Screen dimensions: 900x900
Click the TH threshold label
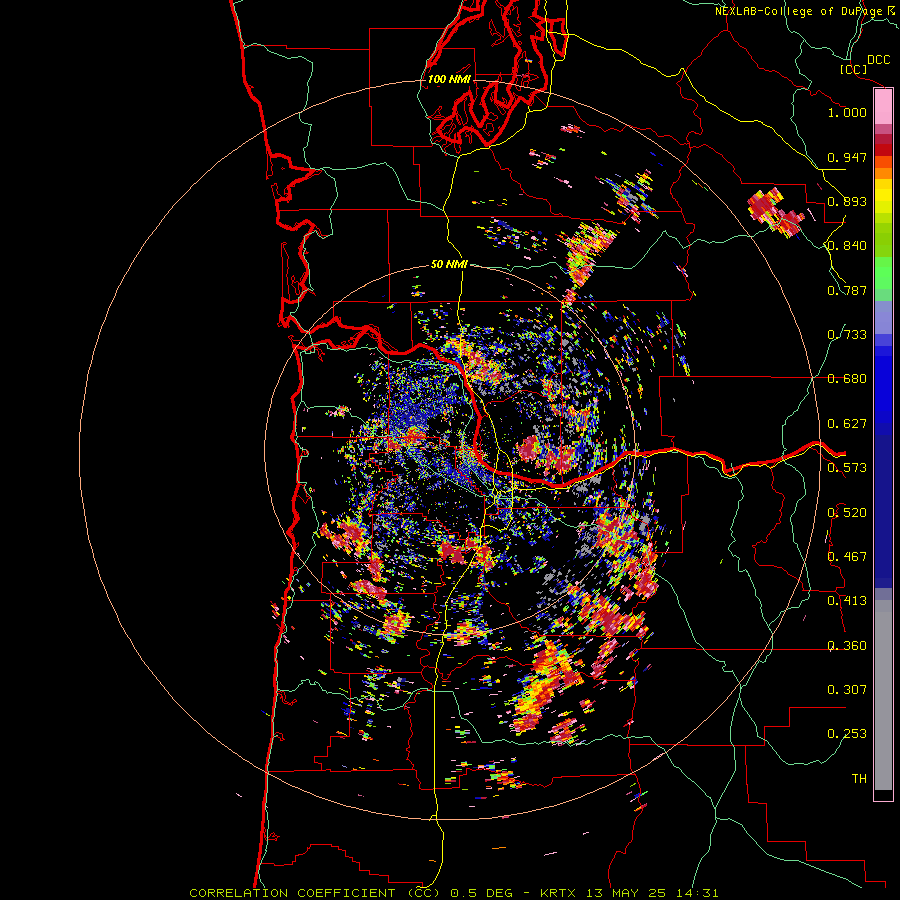[x=859, y=779]
